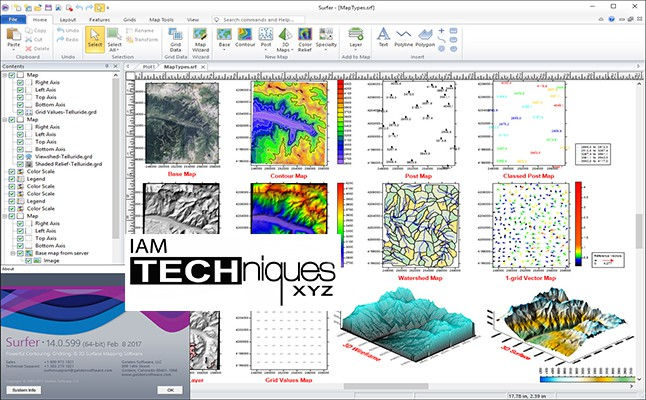Switch to the Grids ribbon tab

[129, 19]
